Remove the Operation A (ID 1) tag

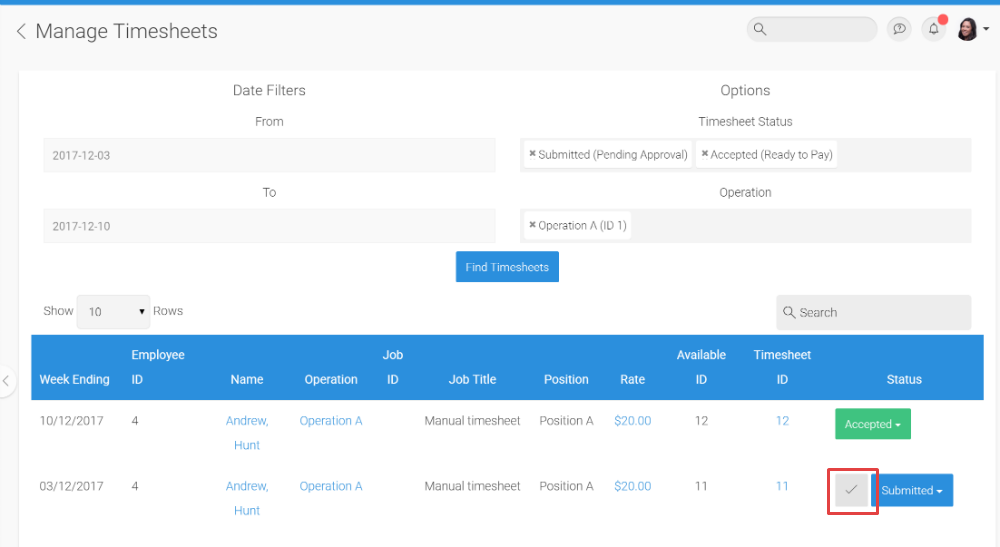[x=533, y=225]
